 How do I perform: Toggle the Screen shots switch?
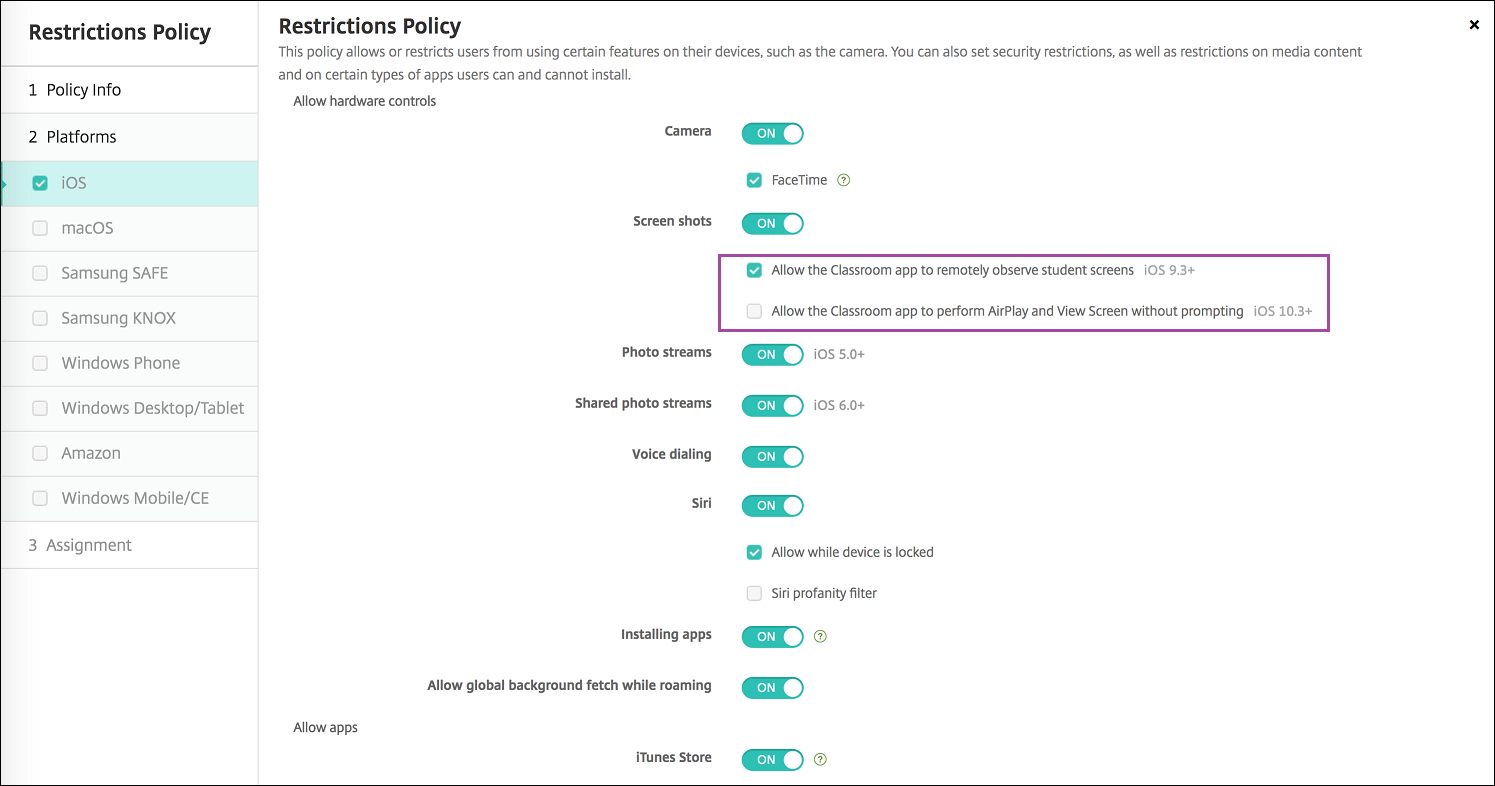772,223
